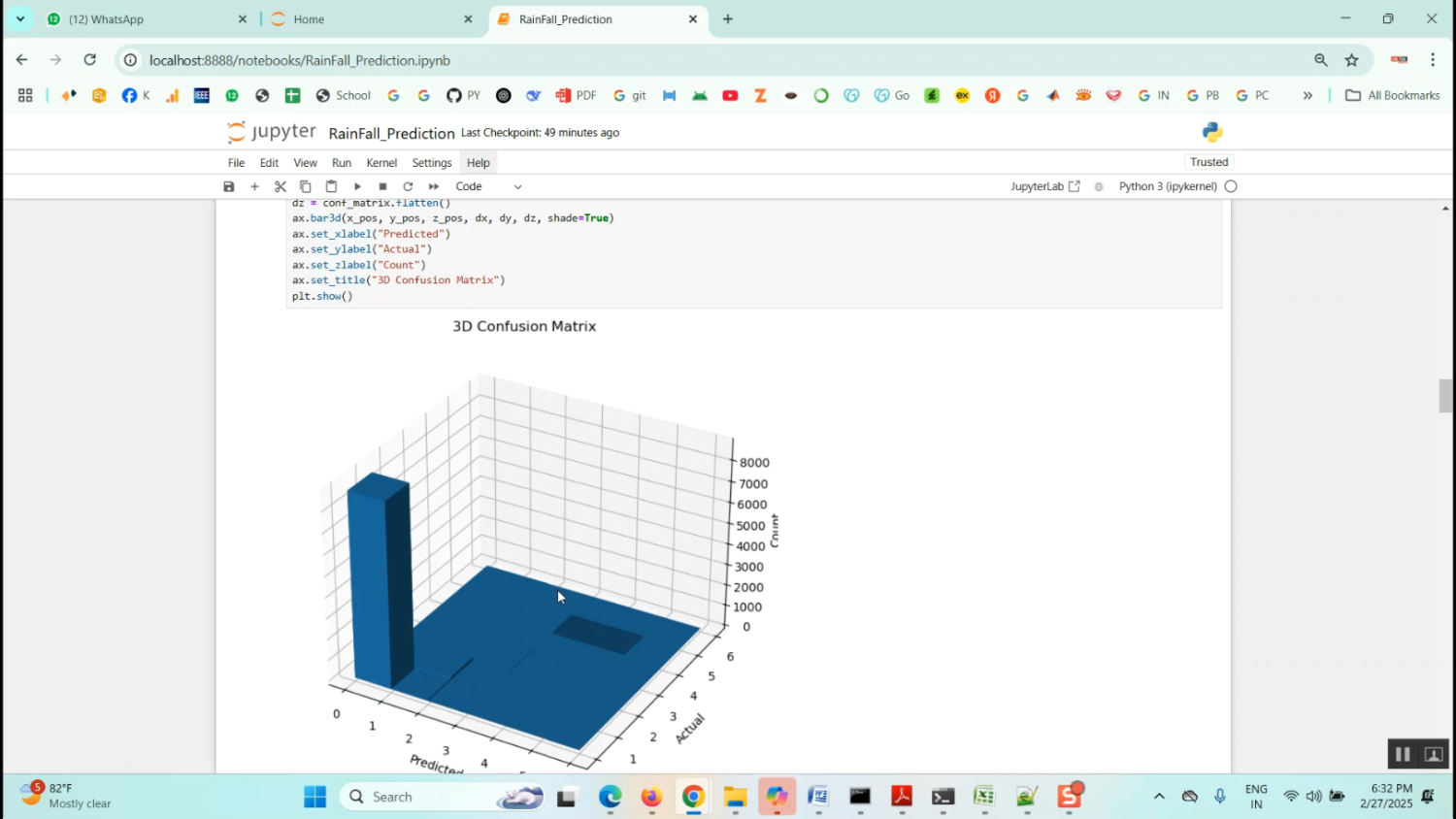Run the selected cell

[x=356, y=185]
